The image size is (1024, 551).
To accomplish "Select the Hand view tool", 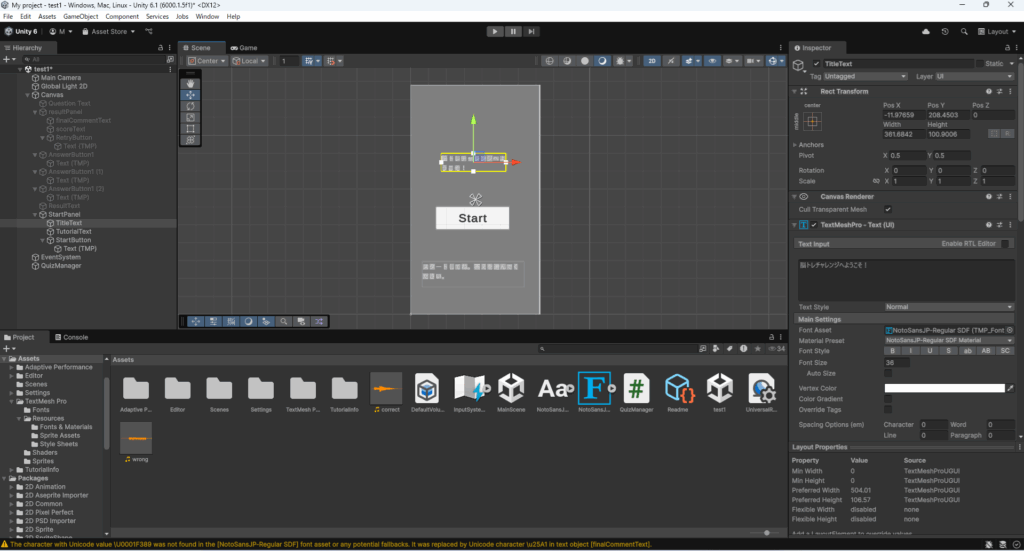I will 191,84.
